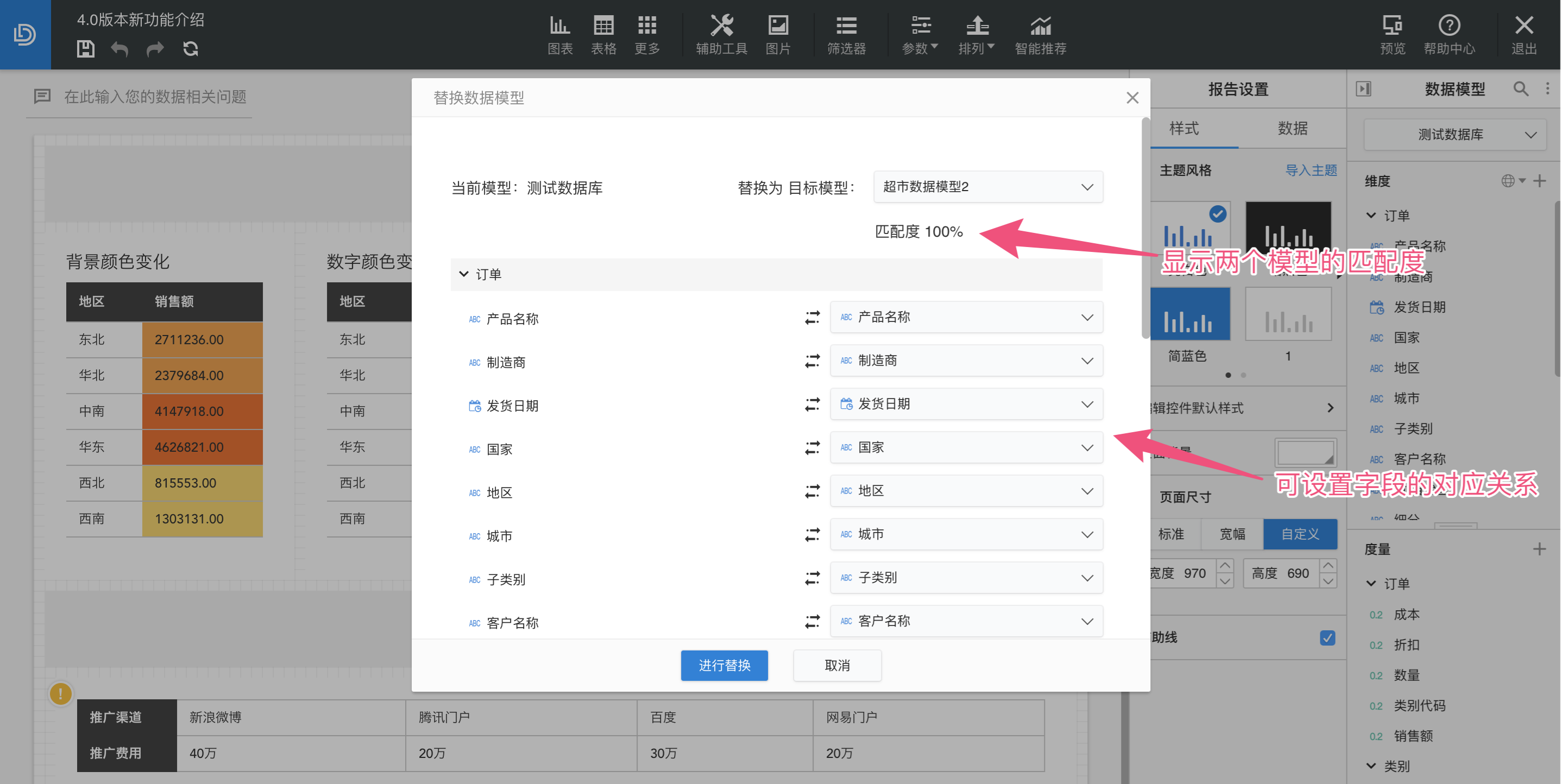The height and width of the screenshot is (784, 1561).
Task: Redo the last action
Action: [x=155, y=49]
